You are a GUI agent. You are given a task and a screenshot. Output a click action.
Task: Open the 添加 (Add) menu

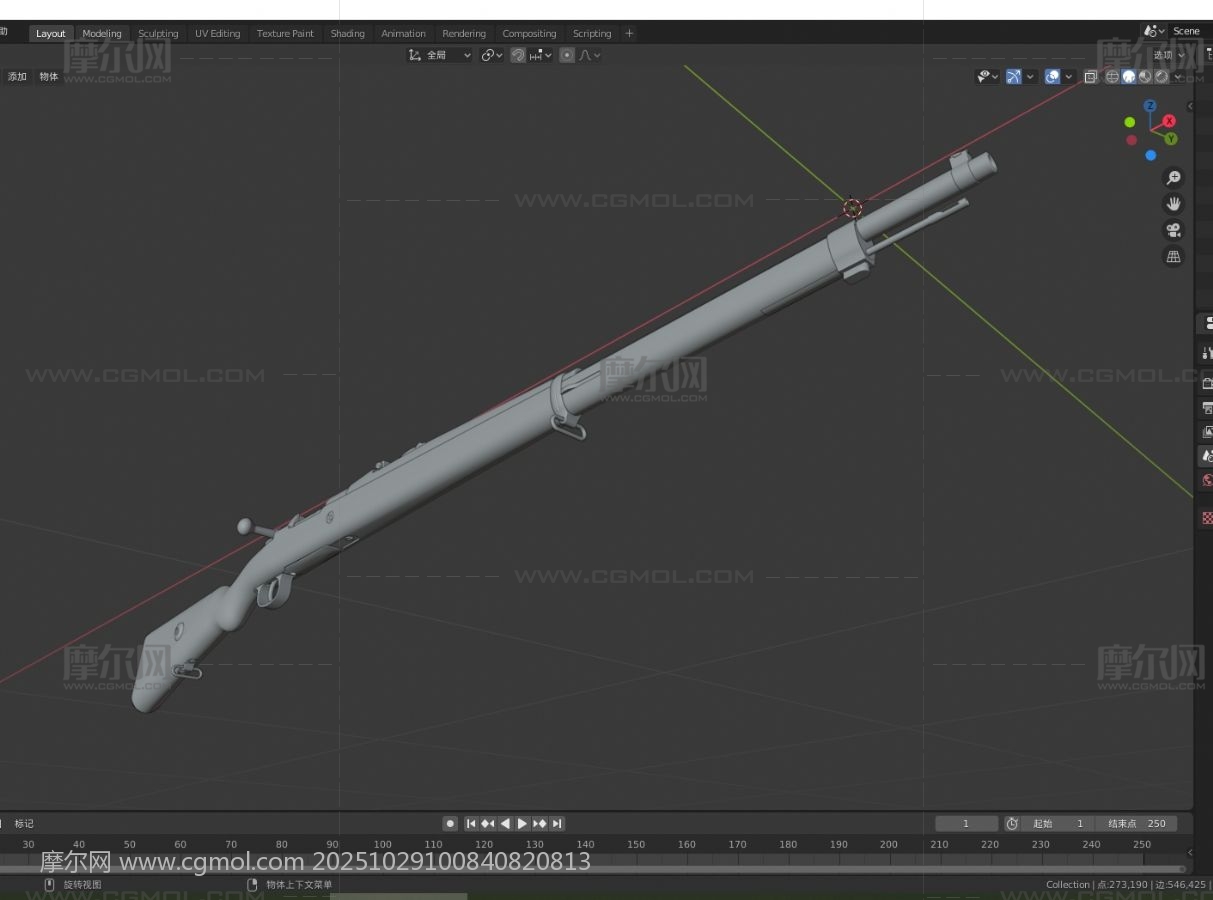(18, 77)
